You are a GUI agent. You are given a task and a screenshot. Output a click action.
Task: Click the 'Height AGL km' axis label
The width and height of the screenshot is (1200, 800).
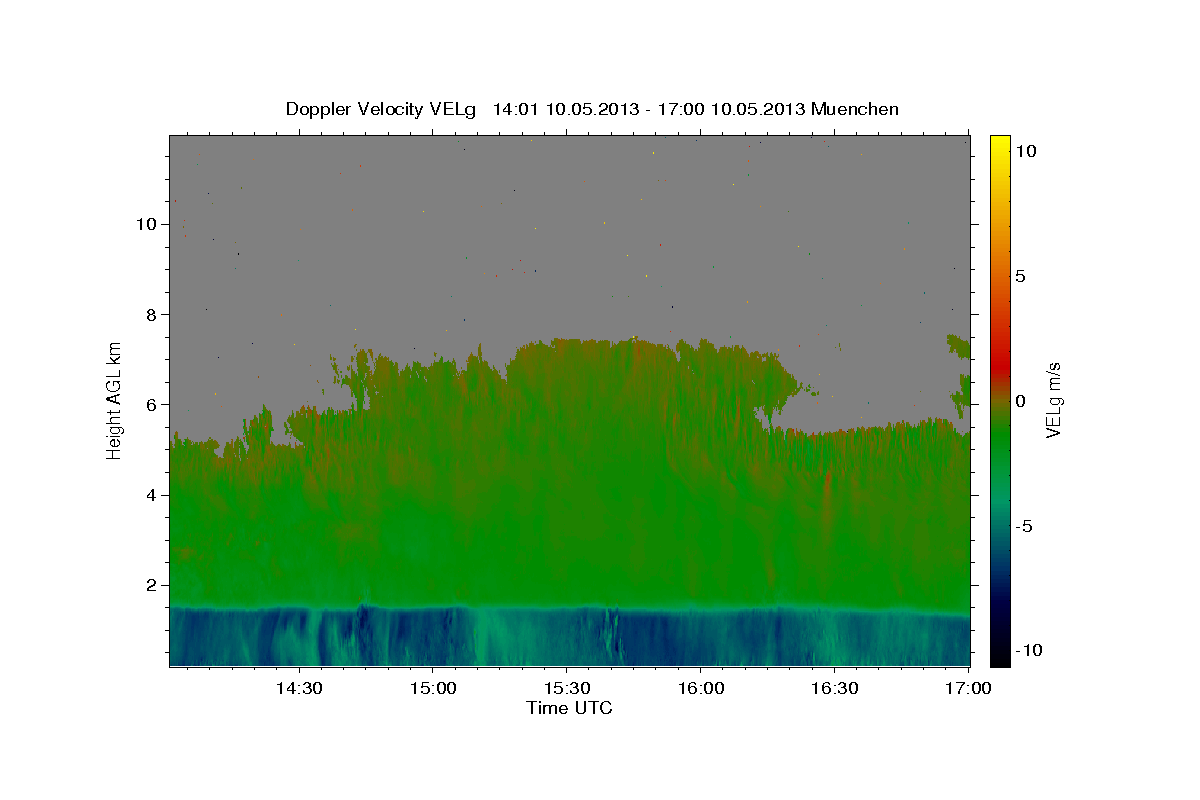tap(115, 399)
